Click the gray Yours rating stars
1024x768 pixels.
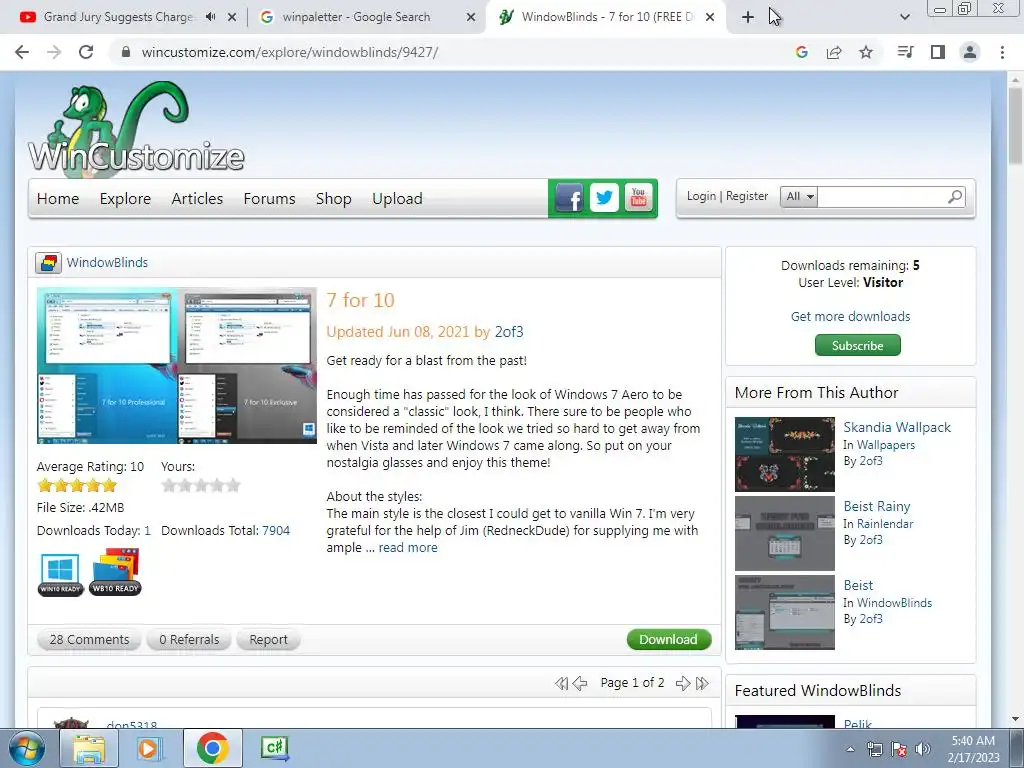click(x=201, y=485)
